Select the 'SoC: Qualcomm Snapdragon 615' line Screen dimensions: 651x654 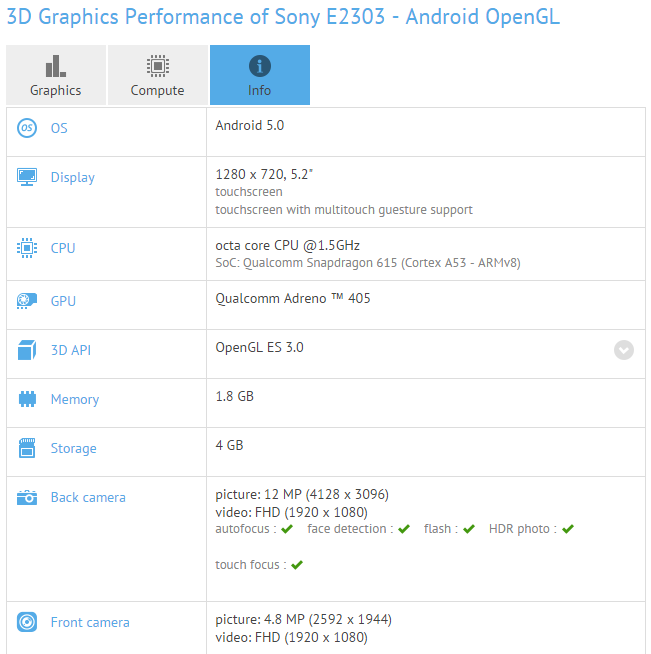tap(368, 263)
